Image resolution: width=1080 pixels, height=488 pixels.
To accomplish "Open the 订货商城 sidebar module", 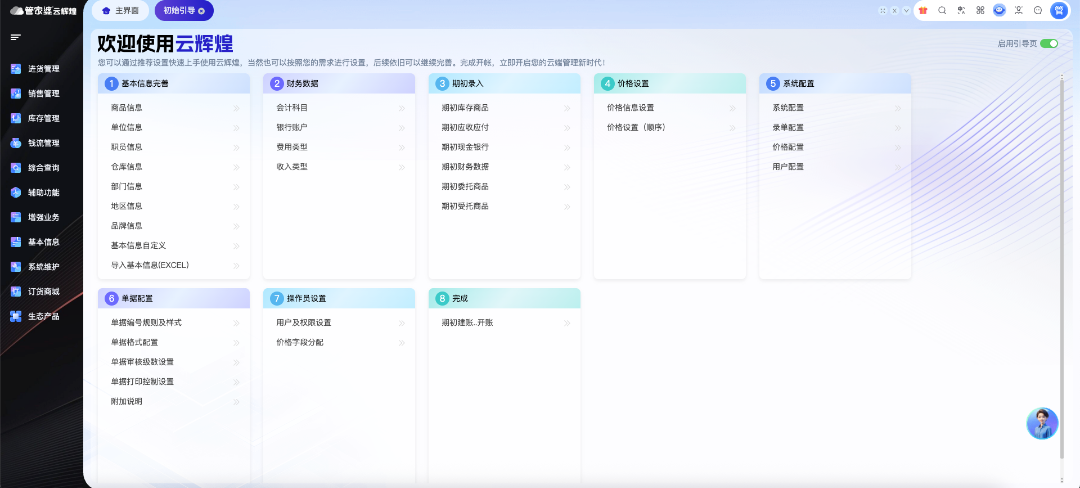I will (43, 291).
